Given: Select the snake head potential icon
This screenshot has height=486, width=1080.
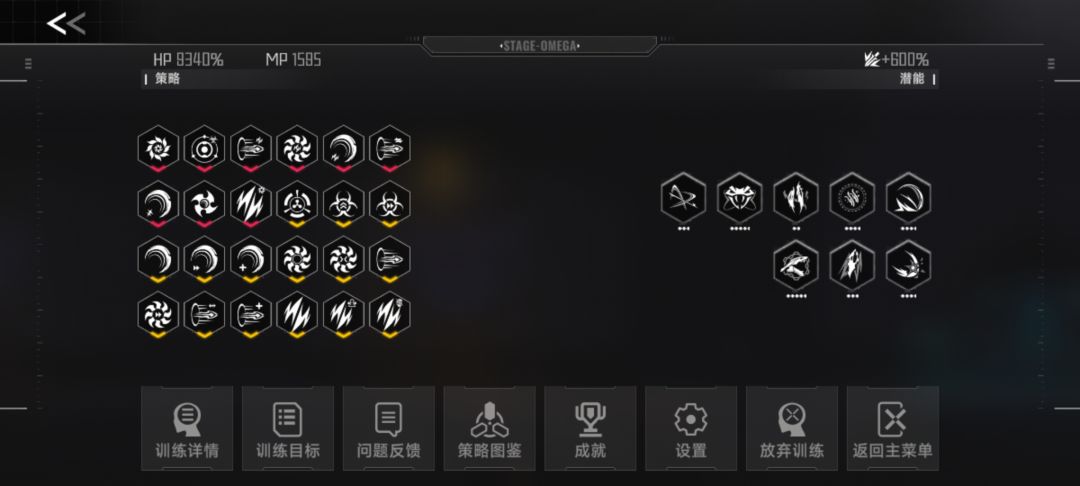Looking at the screenshot, I should click(x=740, y=198).
